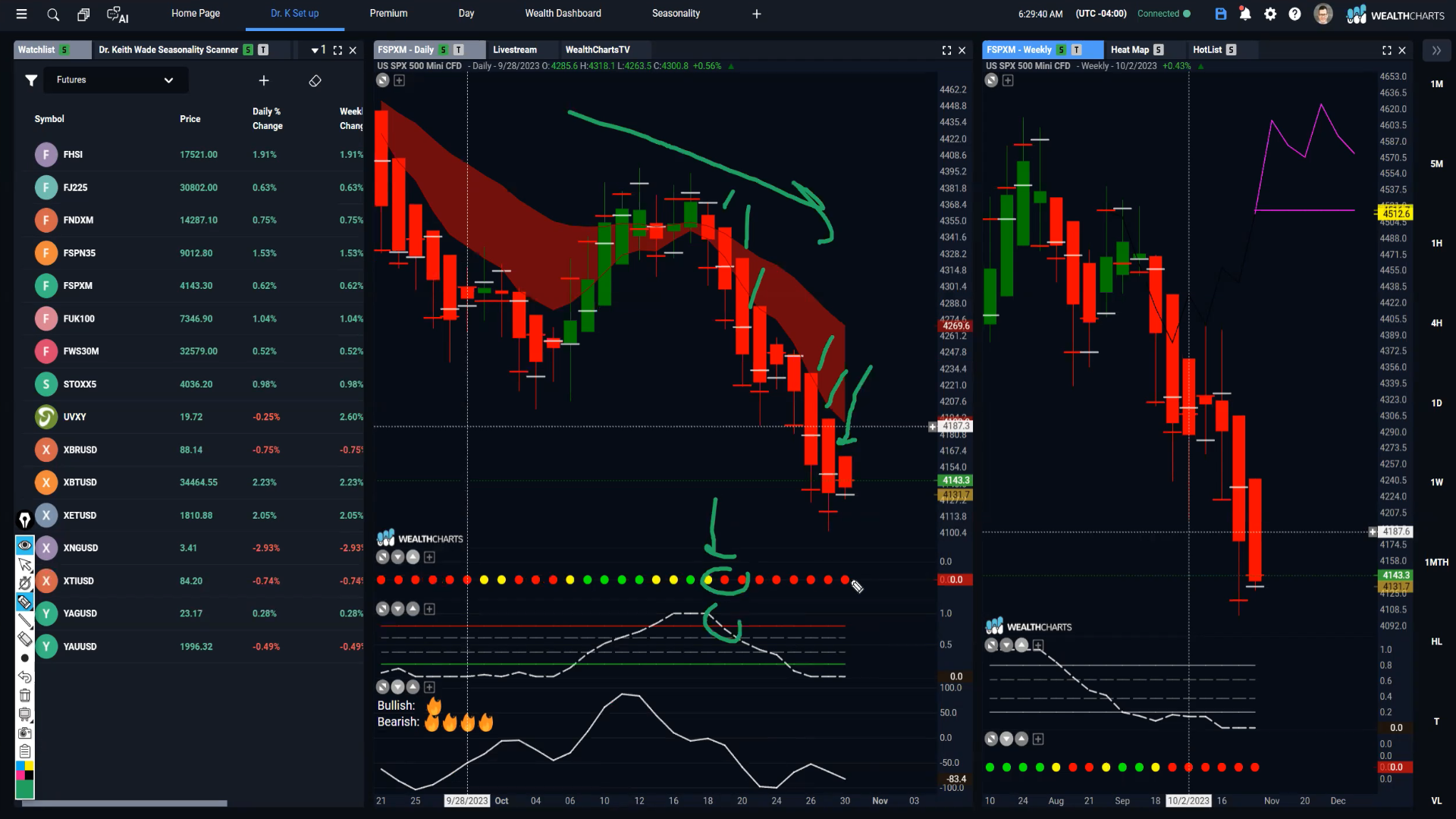Image resolution: width=1456 pixels, height=819 pixels.
Task: Open the symbol search magnifier
Action: [53, 14]
